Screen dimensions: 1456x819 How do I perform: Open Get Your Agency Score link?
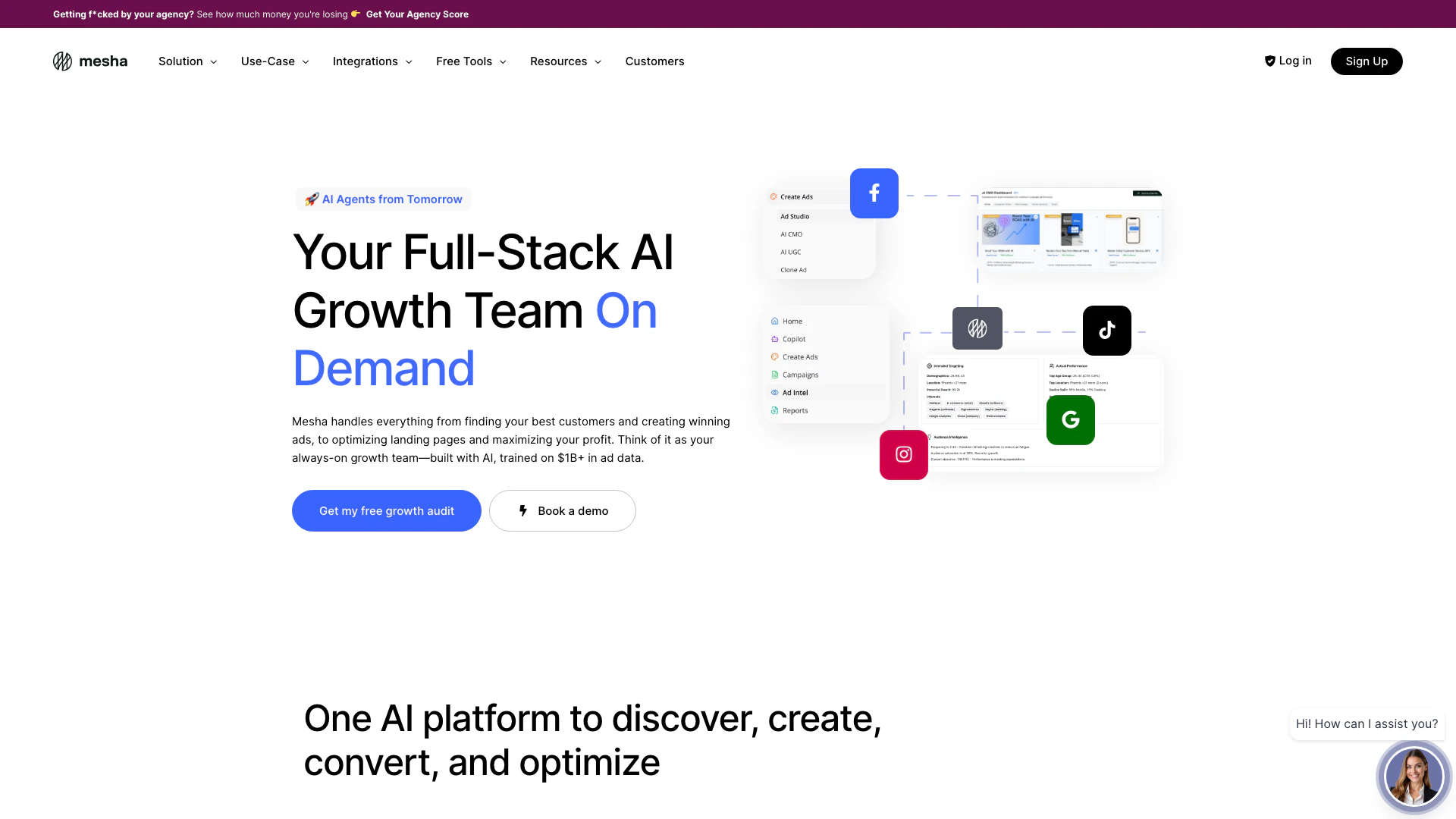point(417,14)
